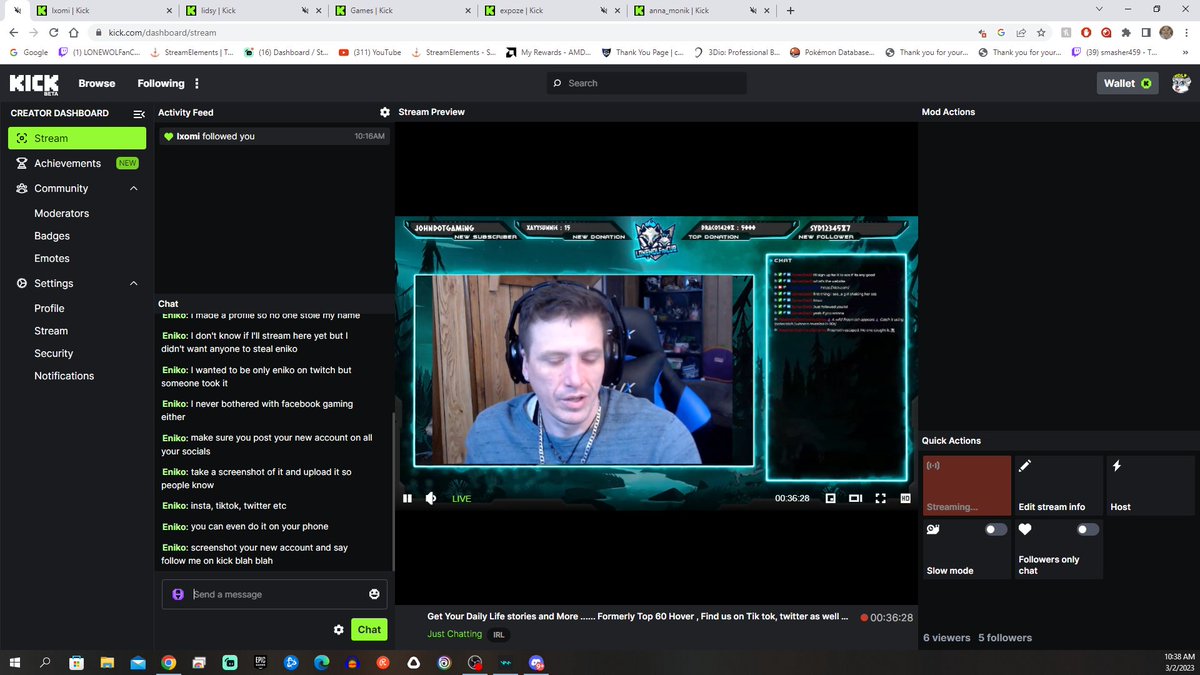Image resolution: width=1200 pixels, height=675 pixels.
Task: Open Security settings
Action: [53, 353]
